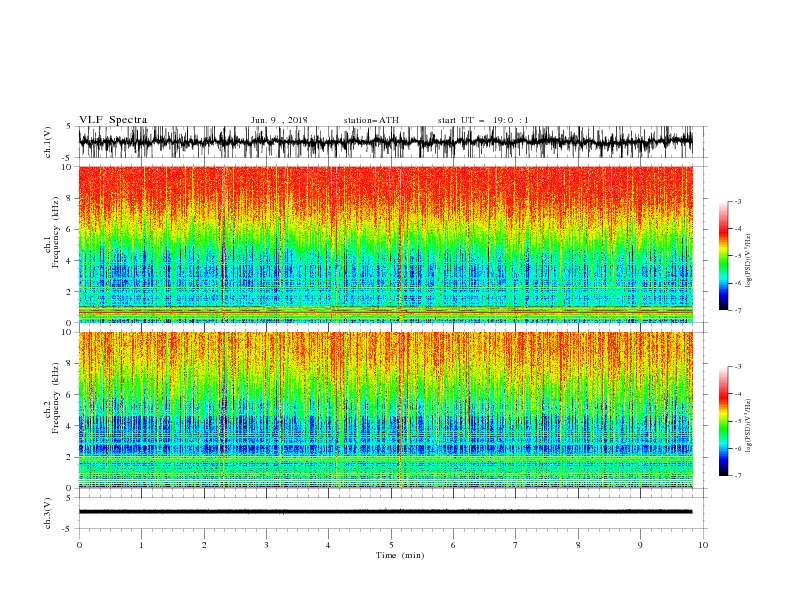Image resolution: width=792 pixels, height=612 pixels.
Task: Click the "-3" tick on ch.2 color bar
Action: (738, 367)
